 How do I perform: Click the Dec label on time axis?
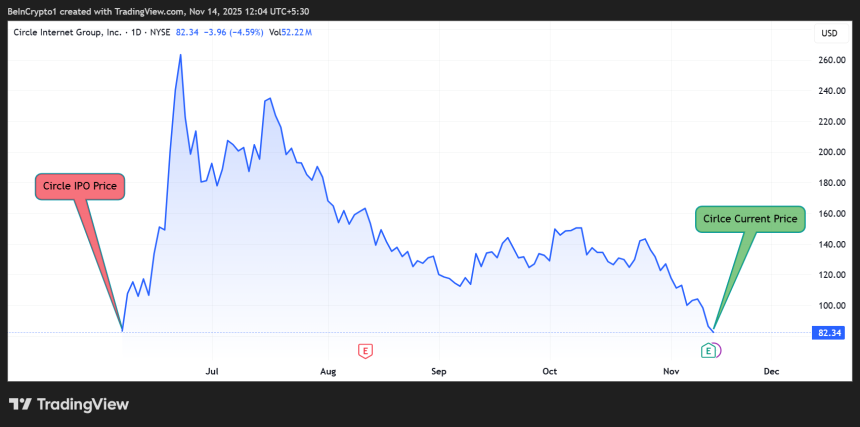click(770, 371)
